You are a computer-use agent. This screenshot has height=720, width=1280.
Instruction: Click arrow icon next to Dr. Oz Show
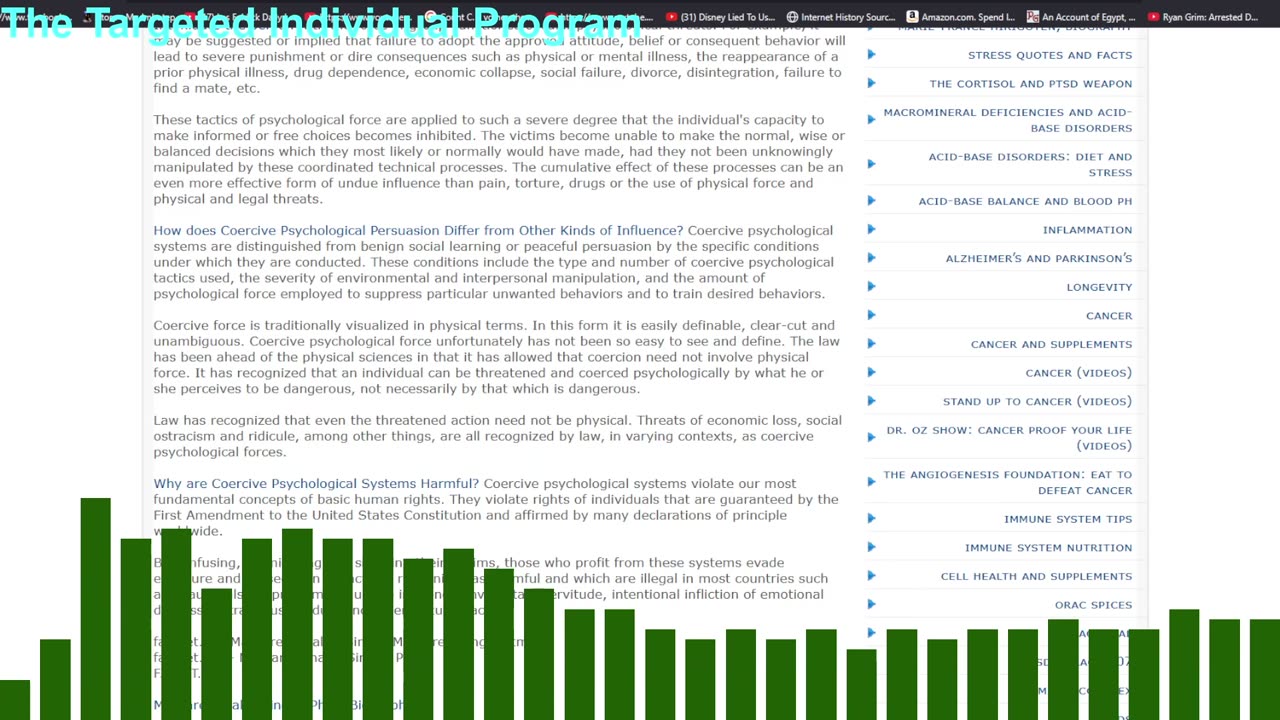coord(871,438)
